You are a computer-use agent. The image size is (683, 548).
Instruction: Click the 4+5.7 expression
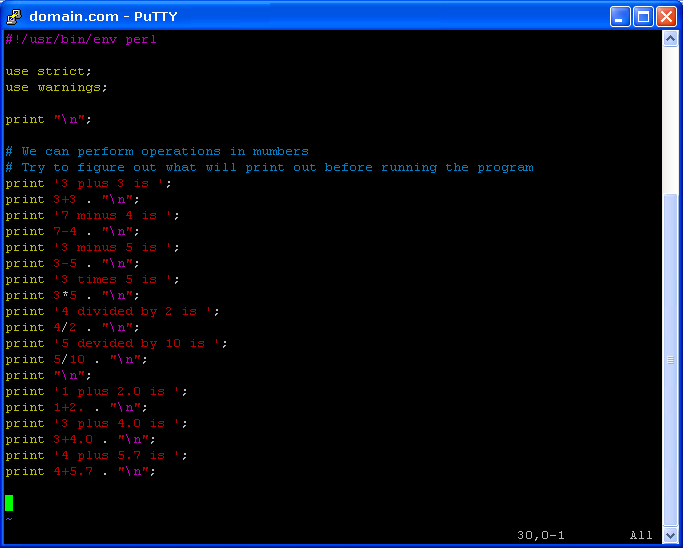73,471
